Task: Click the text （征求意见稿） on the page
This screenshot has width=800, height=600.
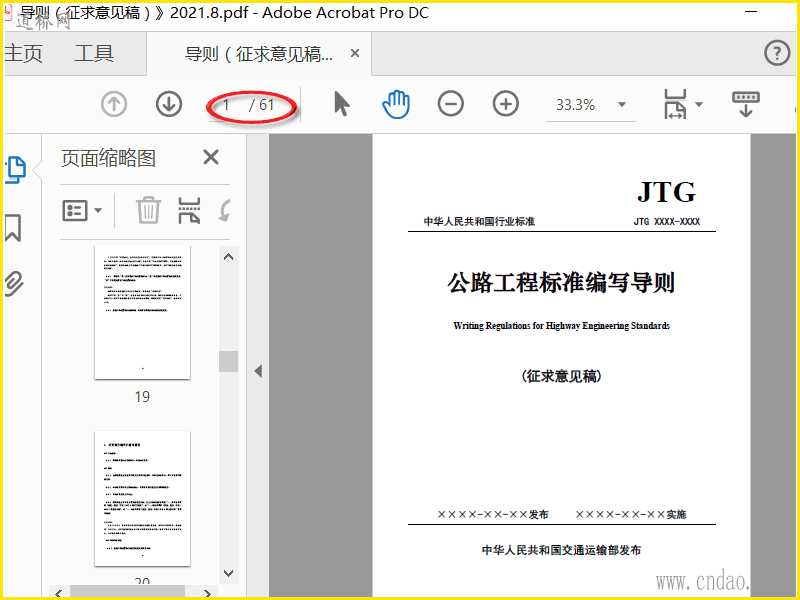Action: point(561,376)
